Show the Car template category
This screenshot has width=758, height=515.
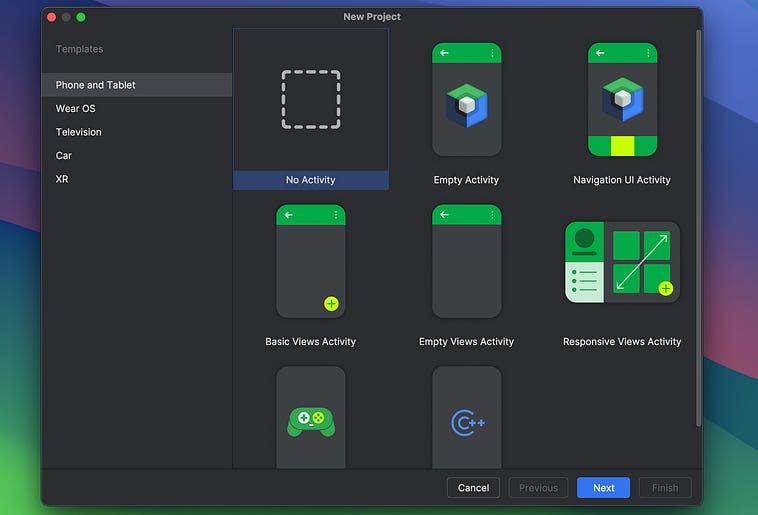[x=137, y=155]
